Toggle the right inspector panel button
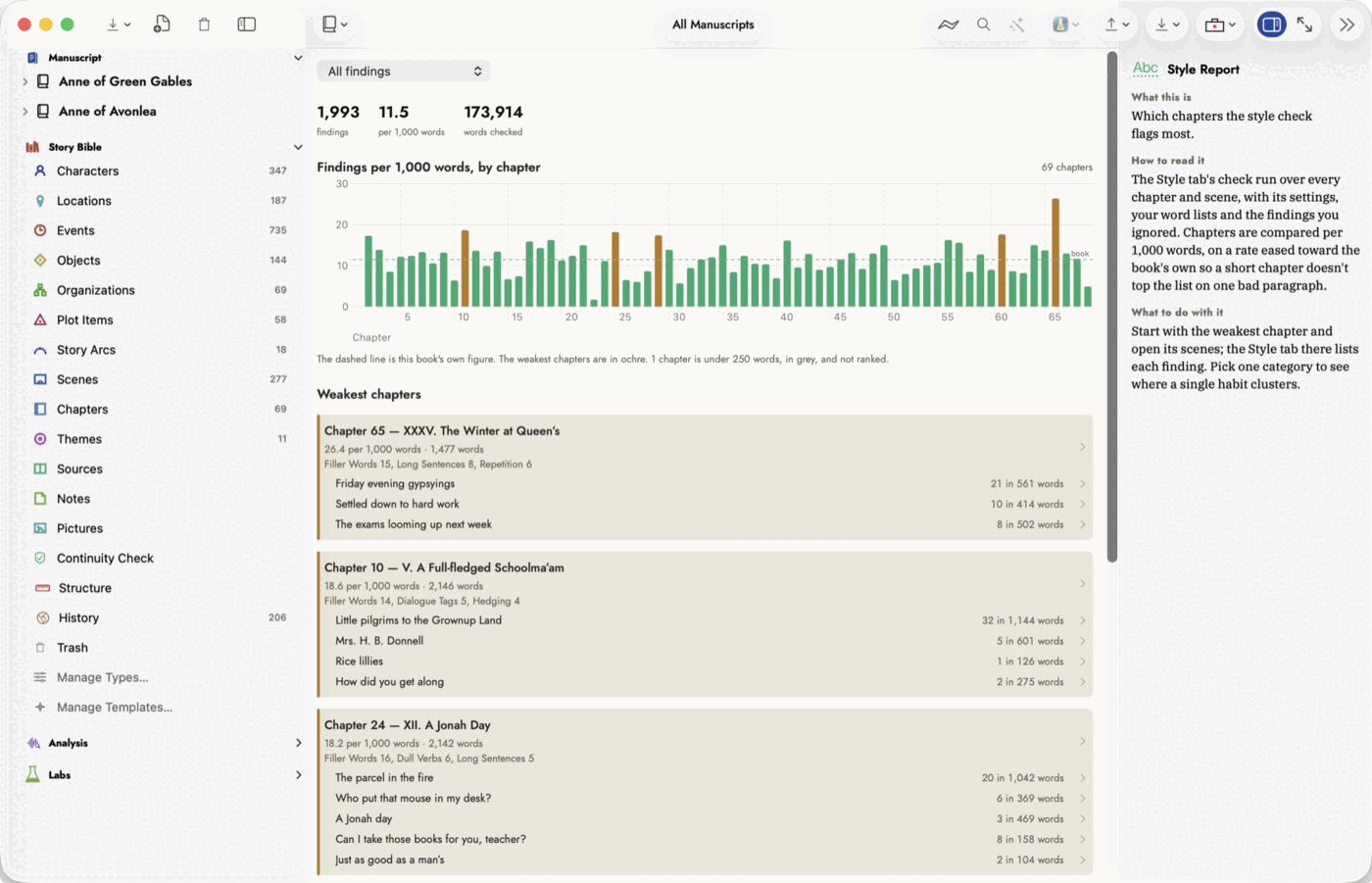Viewport: 1372px width, 883px height. [1271, 25]
